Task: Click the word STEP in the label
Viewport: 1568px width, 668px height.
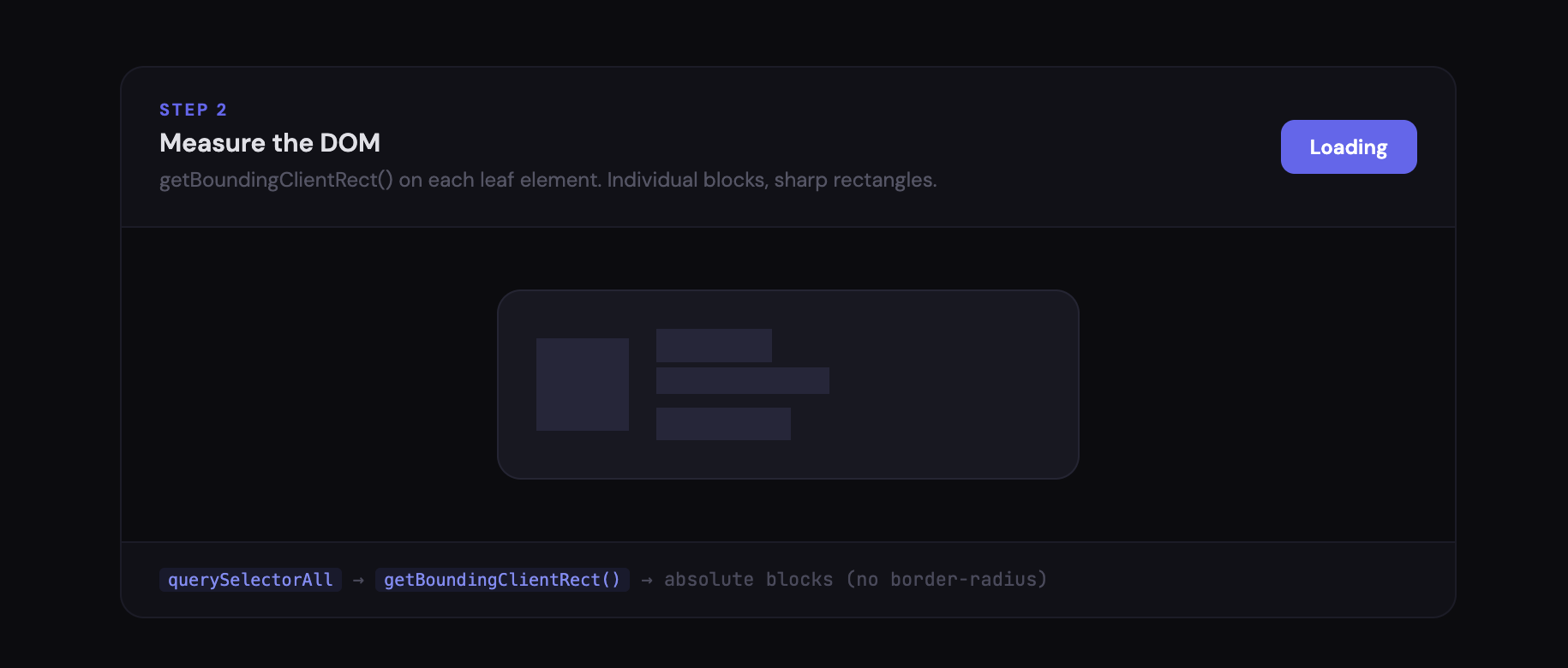Action: click(x=183, y=110)
